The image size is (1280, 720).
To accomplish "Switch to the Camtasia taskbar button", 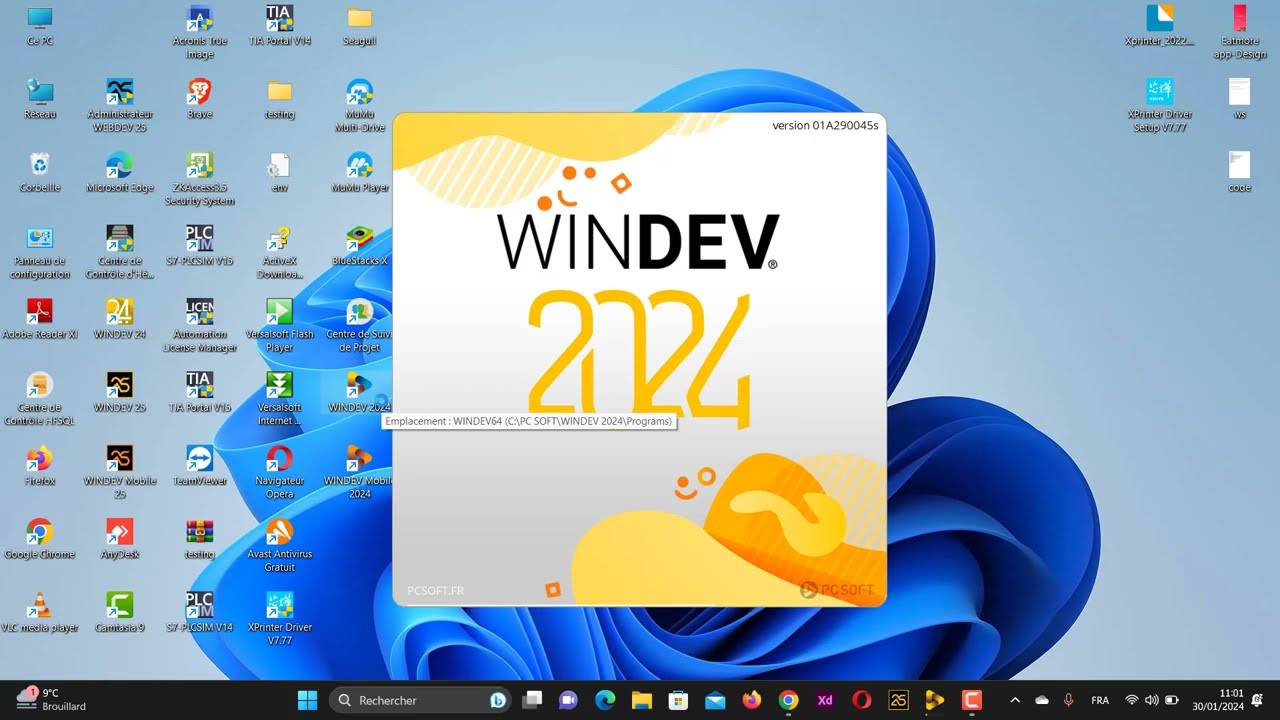I will tap(971, 700).
